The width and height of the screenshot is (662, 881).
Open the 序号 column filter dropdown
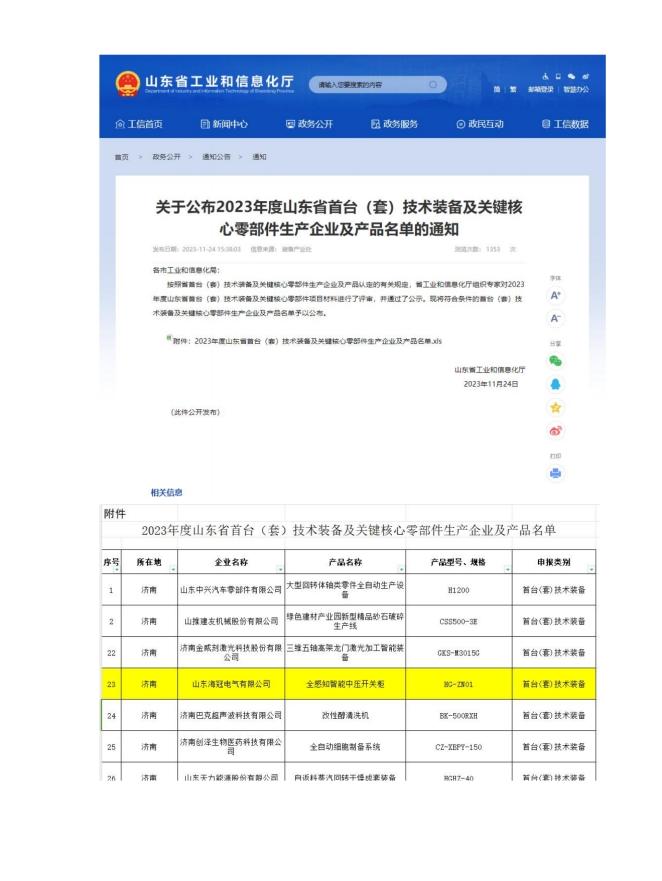[x=117, y=569]
